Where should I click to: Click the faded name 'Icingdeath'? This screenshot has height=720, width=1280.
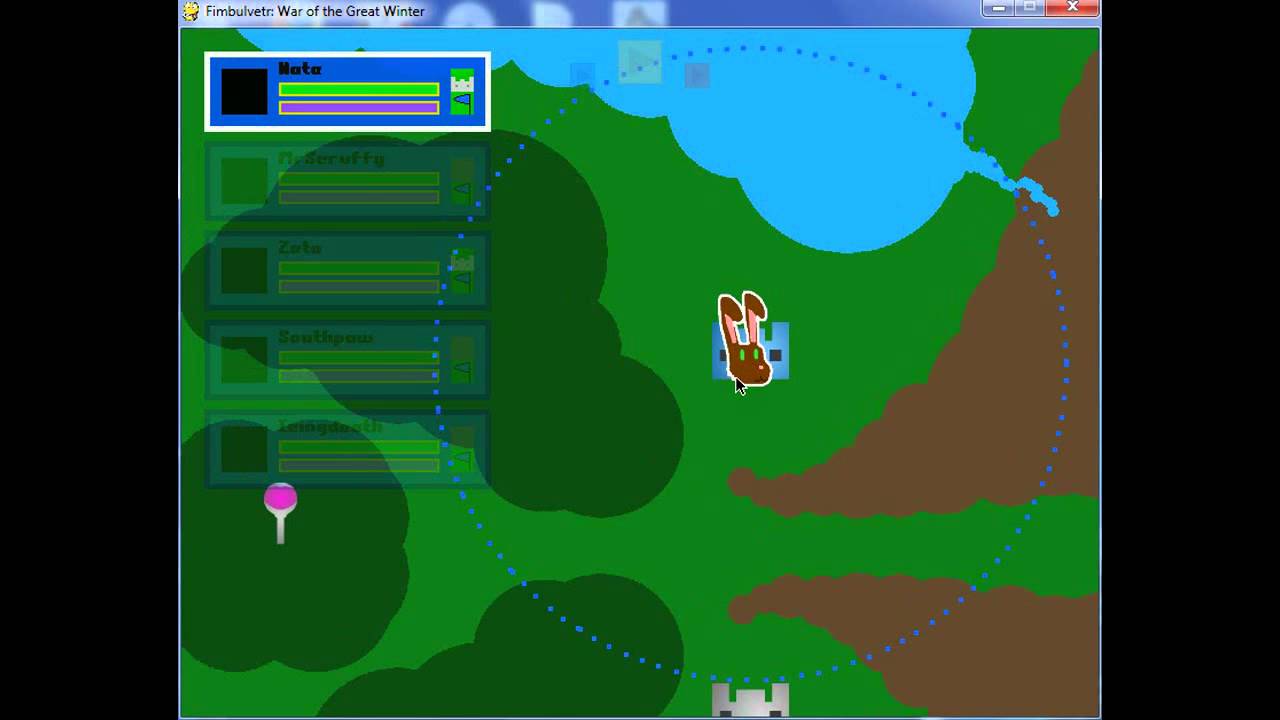pyautogui.click(x=331, y=426)
